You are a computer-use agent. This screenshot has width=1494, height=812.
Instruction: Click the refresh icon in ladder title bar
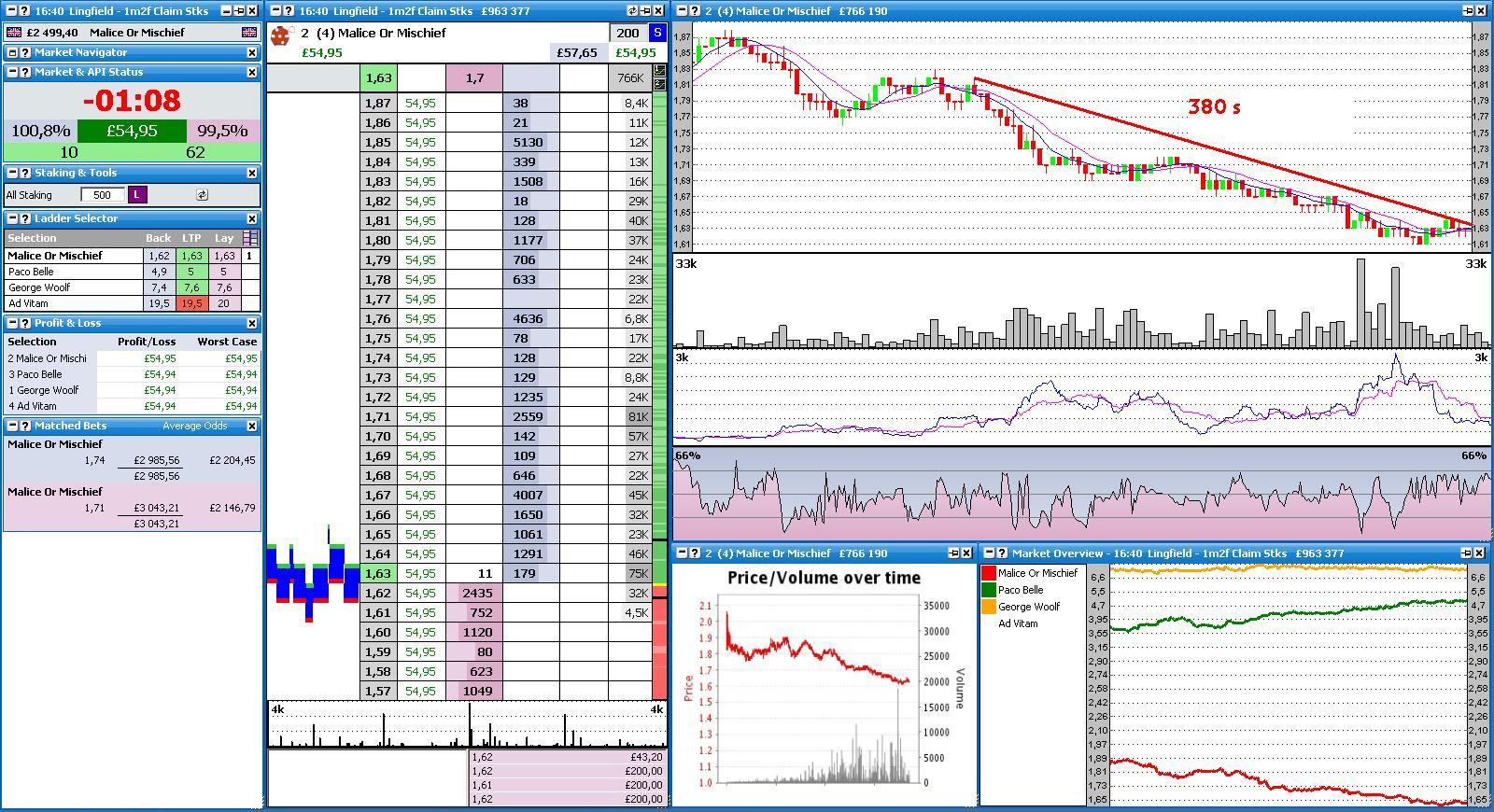point(632,11)
